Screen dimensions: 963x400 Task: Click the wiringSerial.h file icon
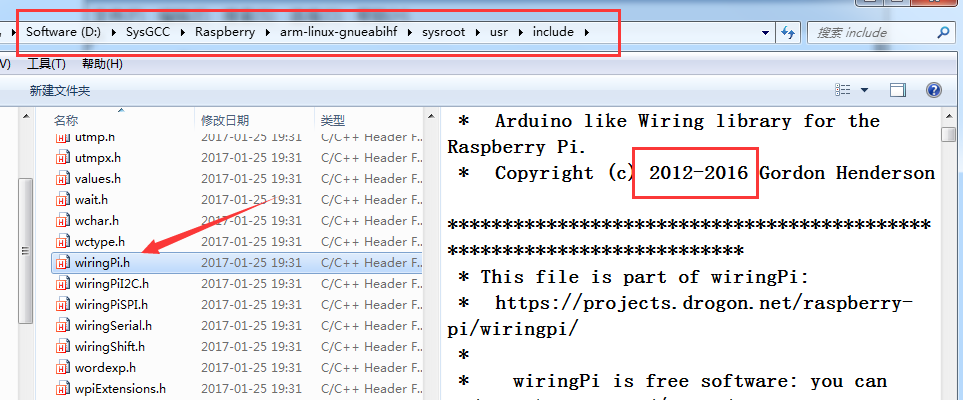click(62, 326)
